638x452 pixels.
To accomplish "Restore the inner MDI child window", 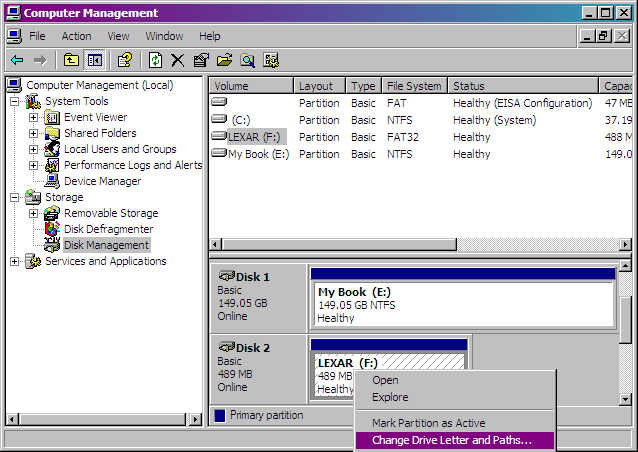I will tap(604, 36).
